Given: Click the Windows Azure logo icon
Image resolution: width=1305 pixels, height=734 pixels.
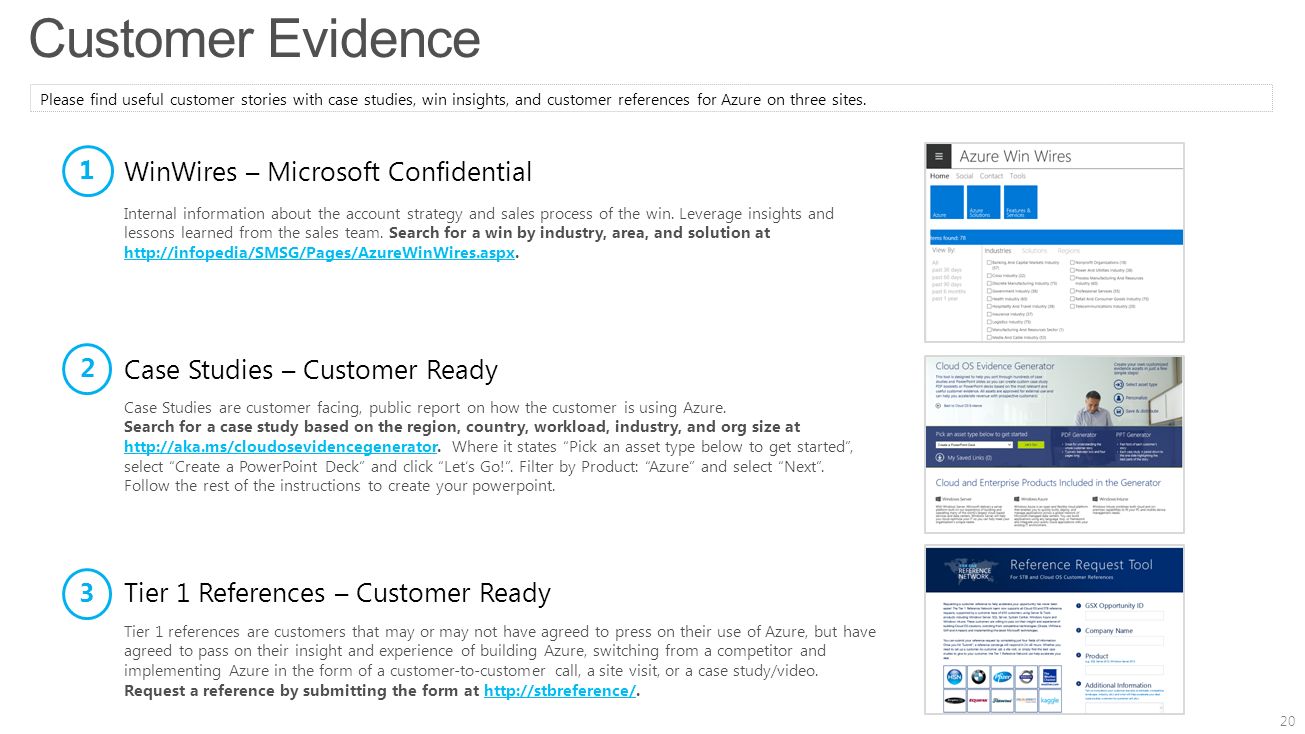Looking at the screenshot, I should 1016,499.
